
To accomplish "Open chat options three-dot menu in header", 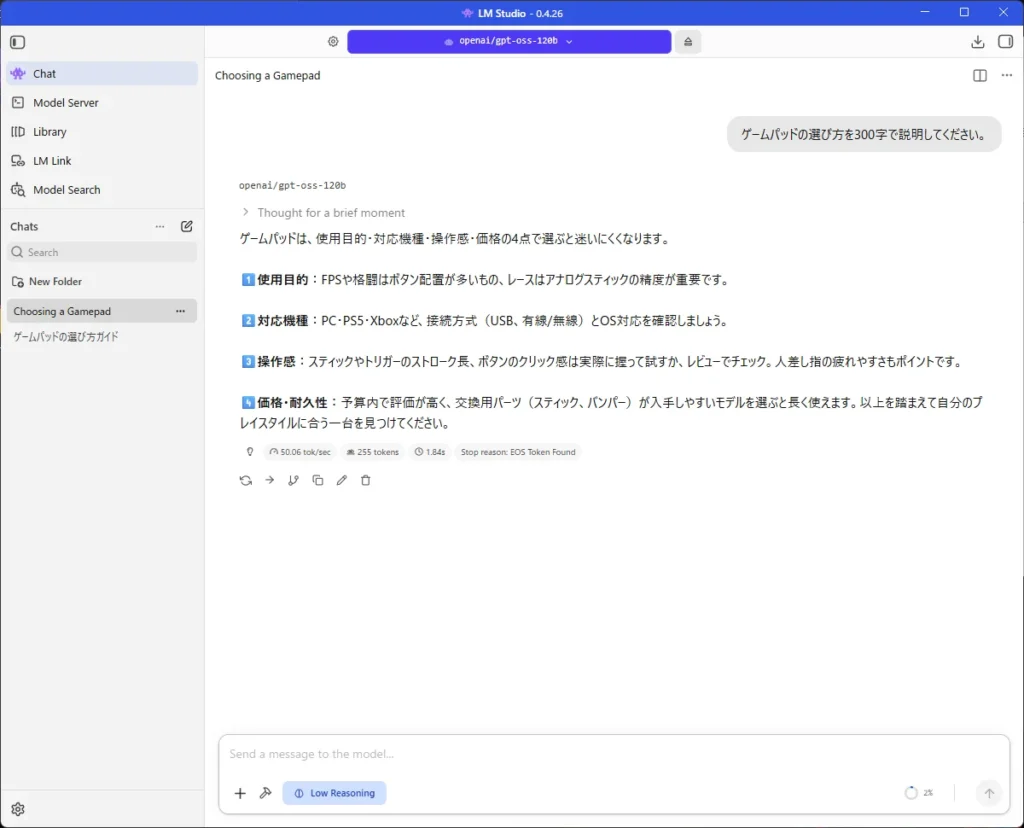I will pyautogui.click(x=1006, y=76).
